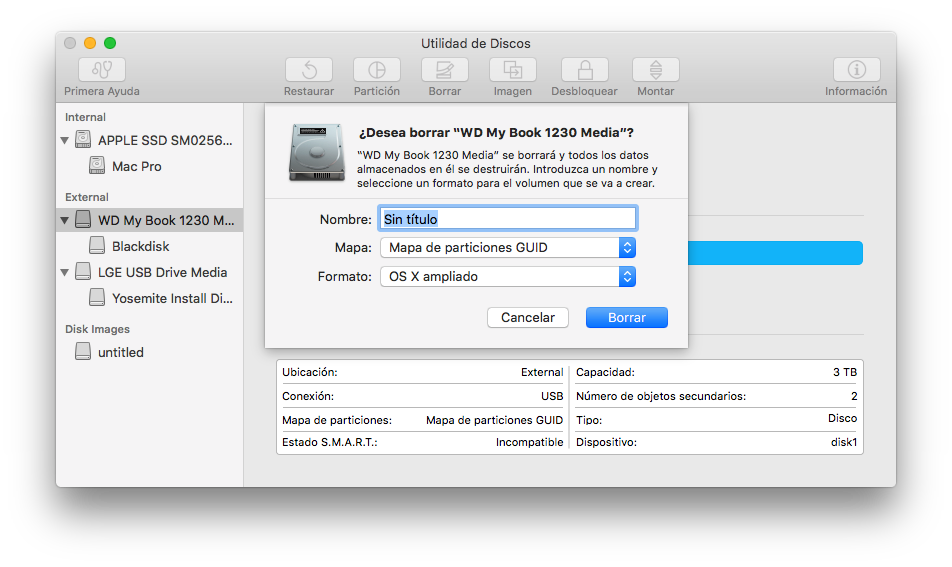Open the Mapa partition scheme dropdown
Image resolution: width=952 pixels, height=567 pixels.
pos(508,248)
